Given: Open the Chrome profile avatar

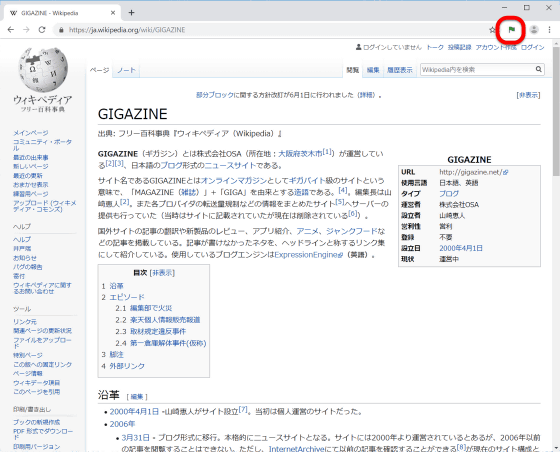Looking at the screenshot, I should click(x=534, y=30).
